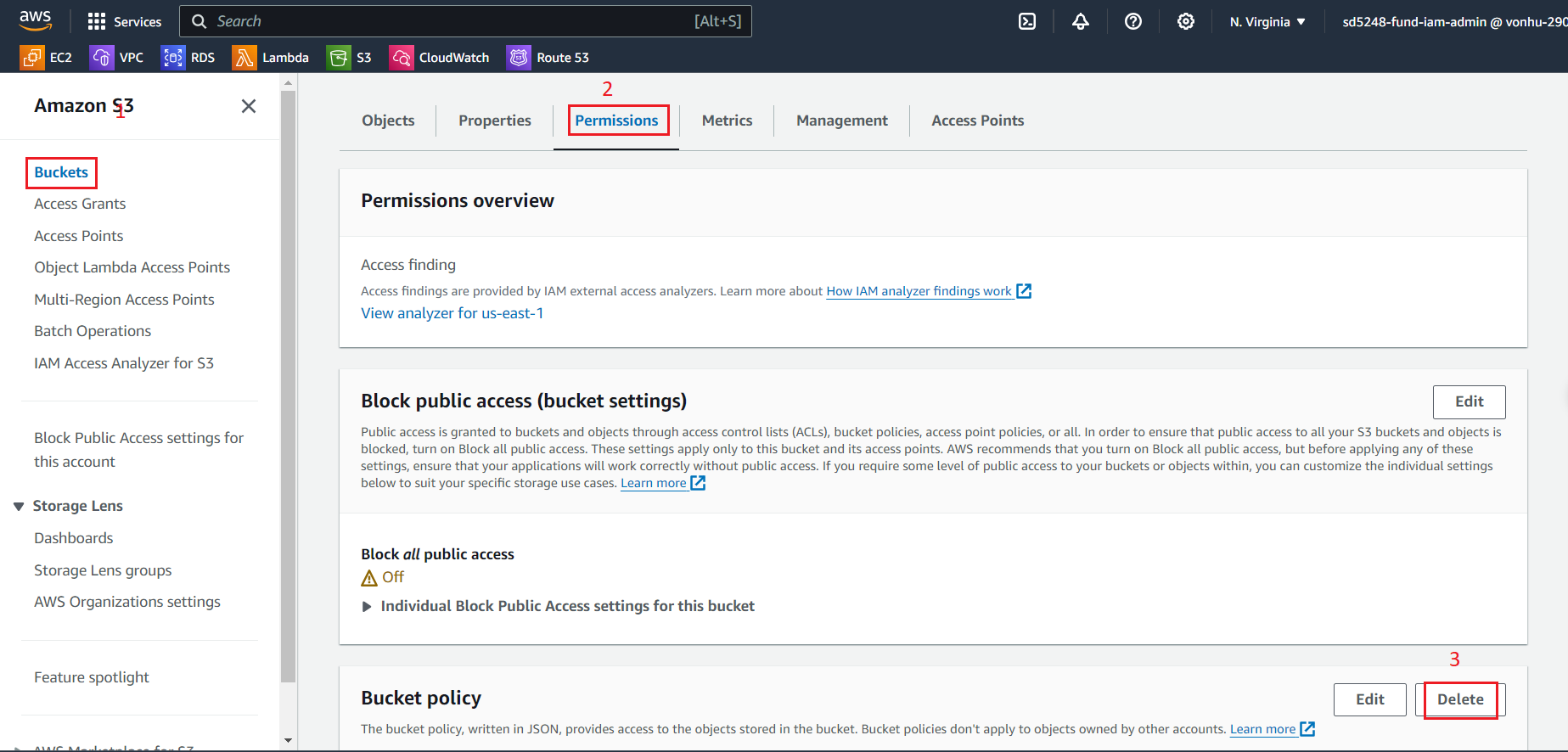The width and height of the screenshot is (1568, 752).
Task: Click the sidebar scrollbar down arrow
Action: point(289,740)
